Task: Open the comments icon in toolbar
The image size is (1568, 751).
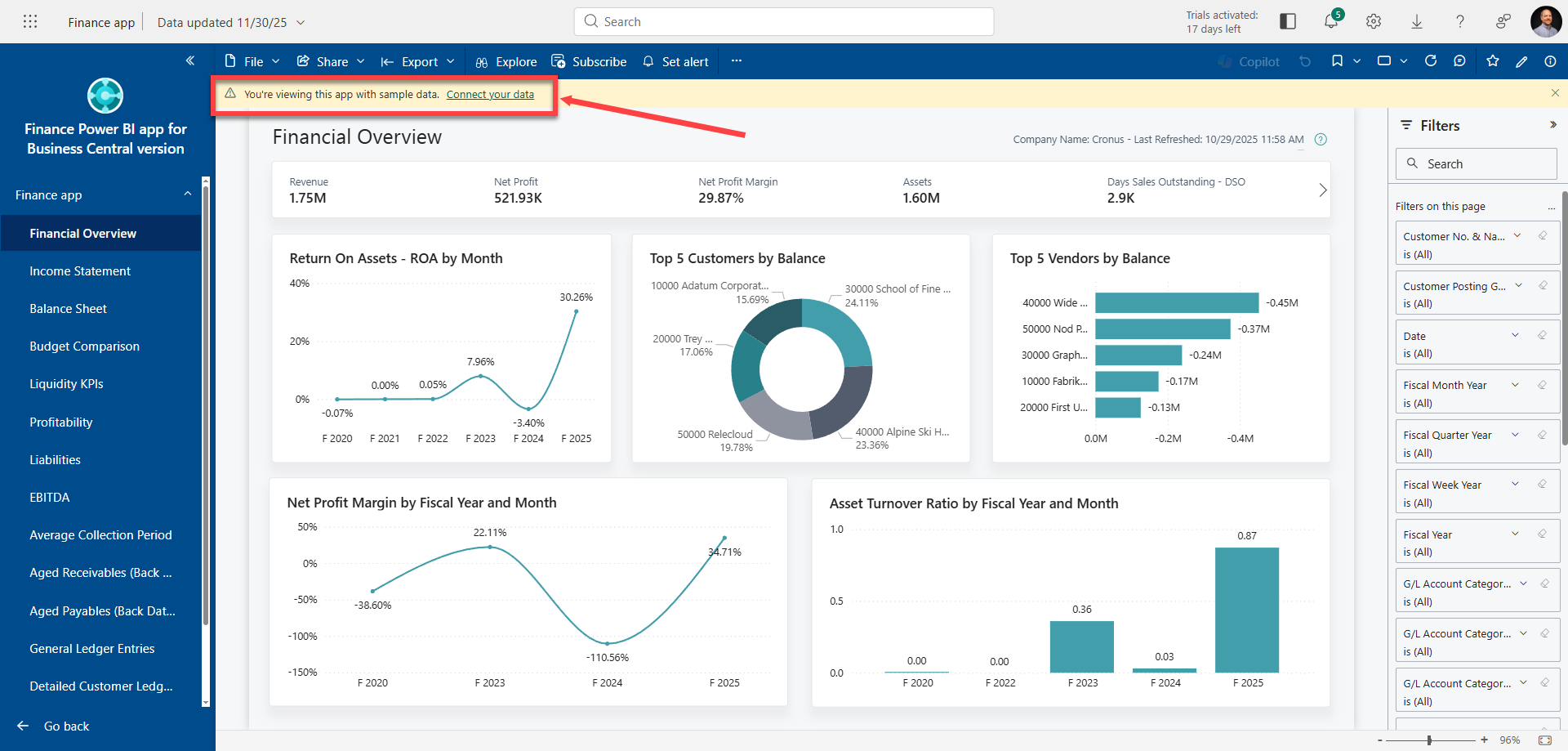Action: pyautogui.click(x=1459, y=61)
